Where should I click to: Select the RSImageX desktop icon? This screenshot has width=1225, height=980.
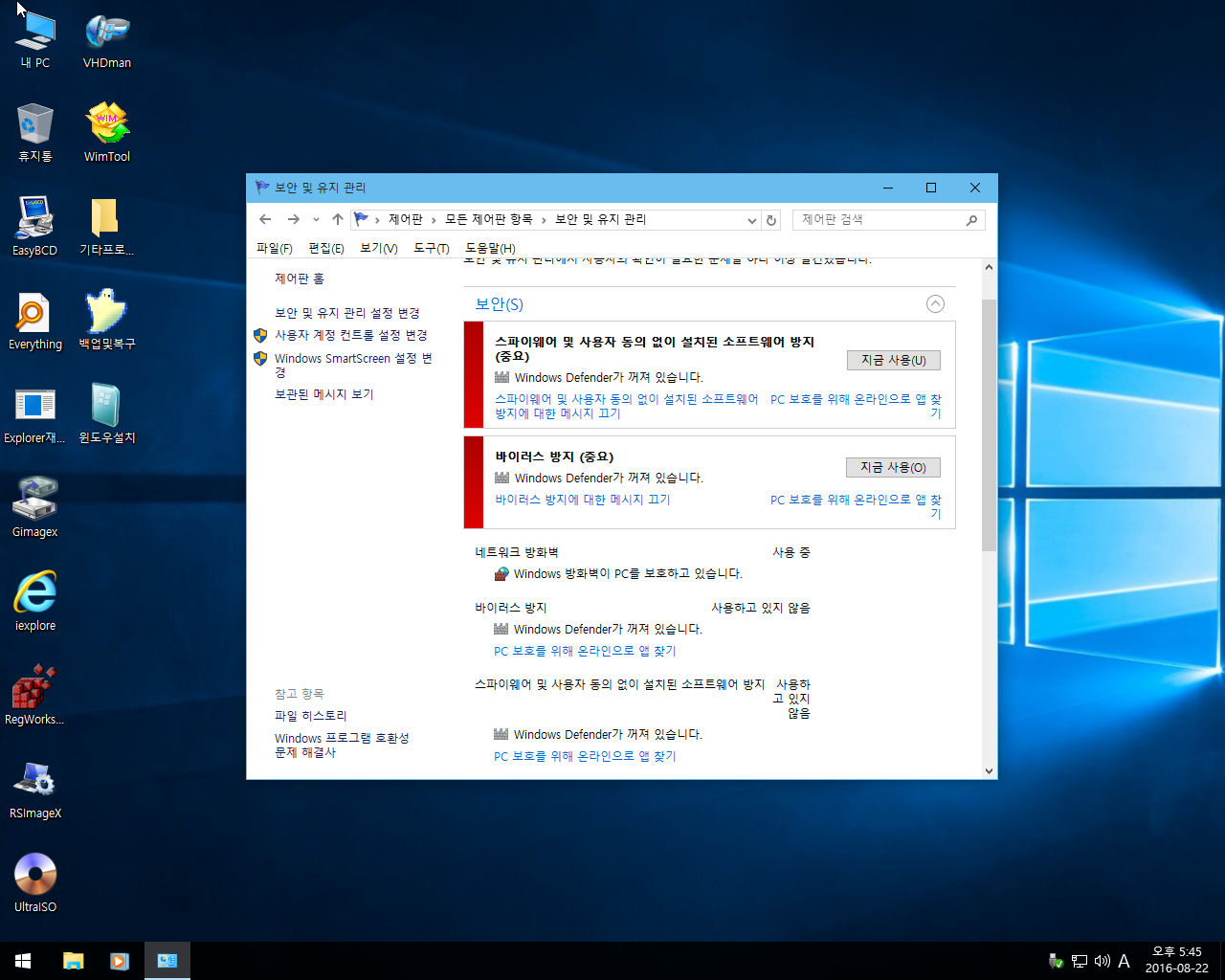(x=35, y=790)
